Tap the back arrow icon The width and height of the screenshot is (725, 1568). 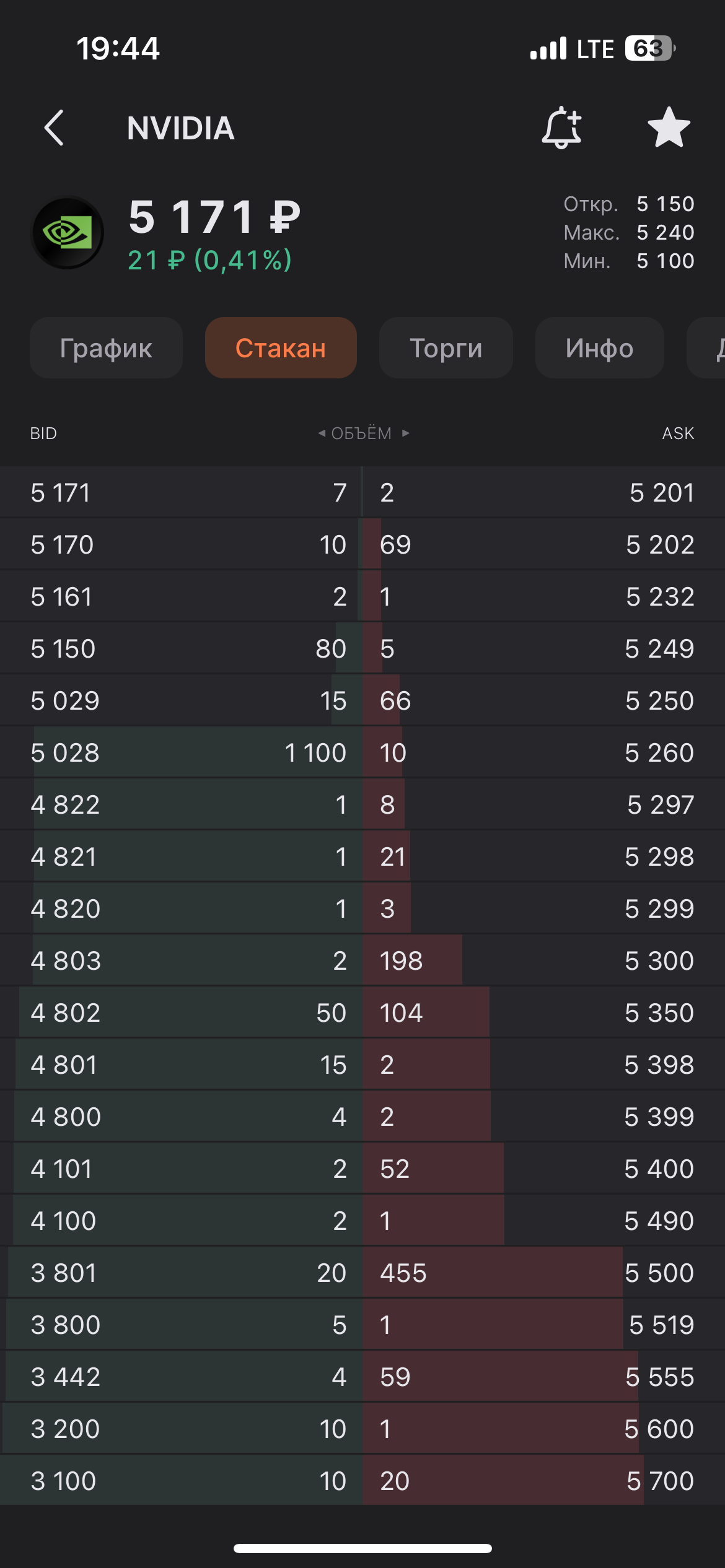55,128
